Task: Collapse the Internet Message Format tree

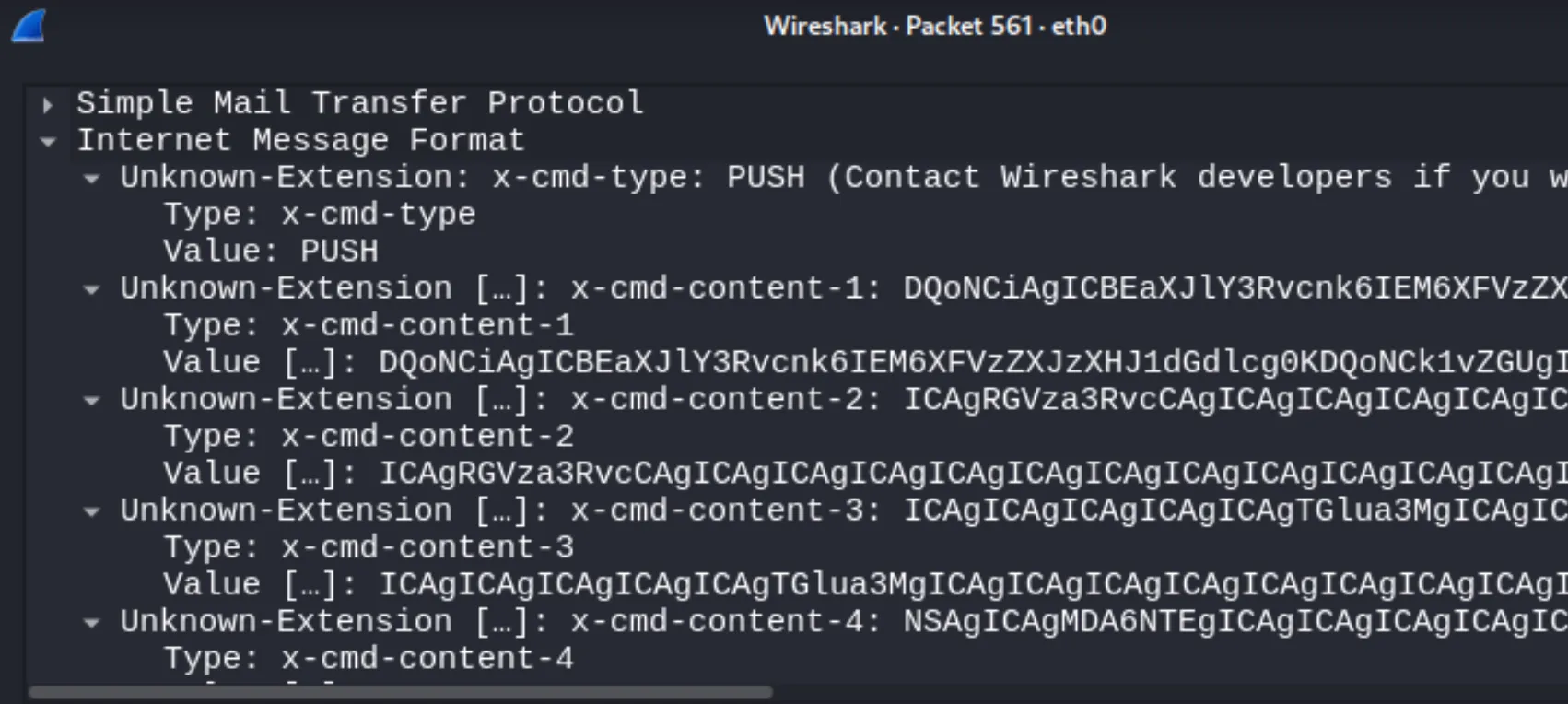Action: click(48, 140)
